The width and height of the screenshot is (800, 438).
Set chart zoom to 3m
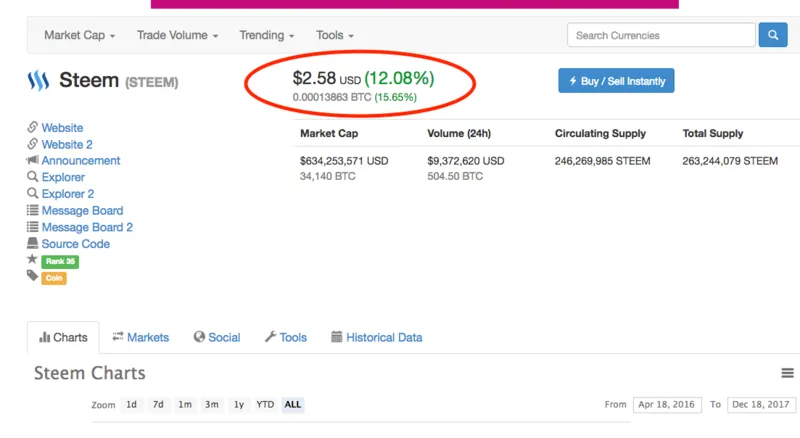point(212,404)
